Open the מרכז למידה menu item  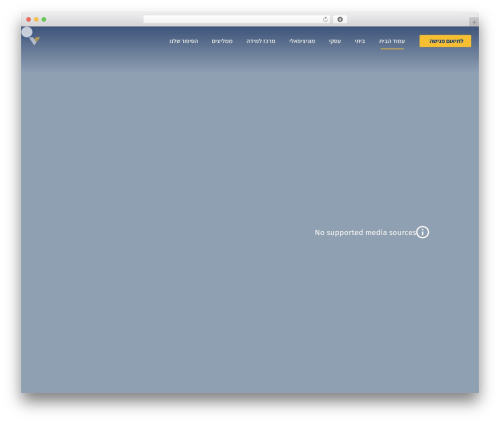[261, 41]
